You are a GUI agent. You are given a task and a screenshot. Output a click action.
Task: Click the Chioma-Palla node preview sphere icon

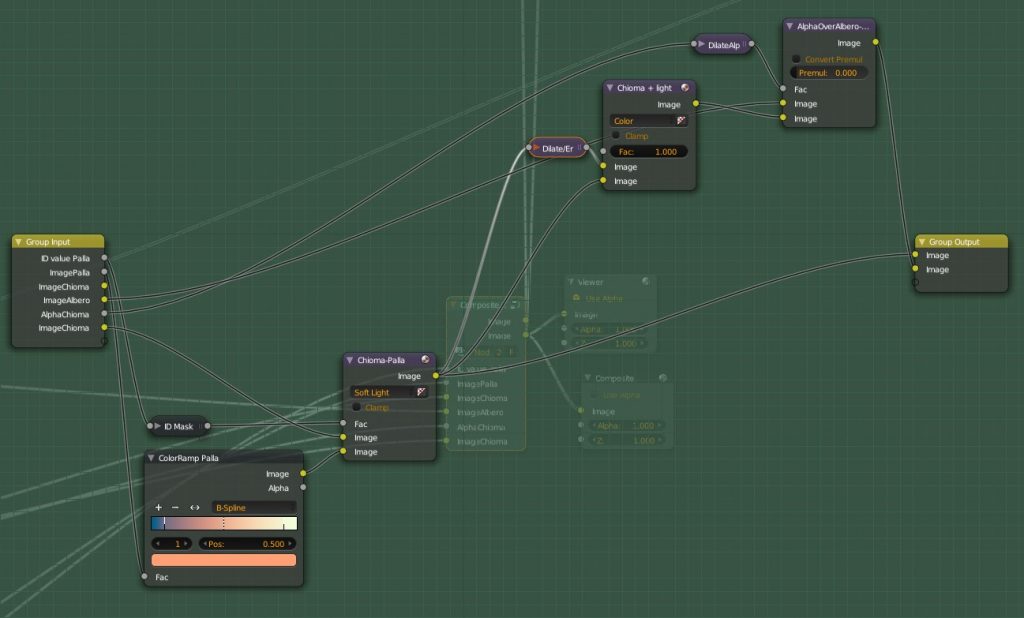pos(426,360)
